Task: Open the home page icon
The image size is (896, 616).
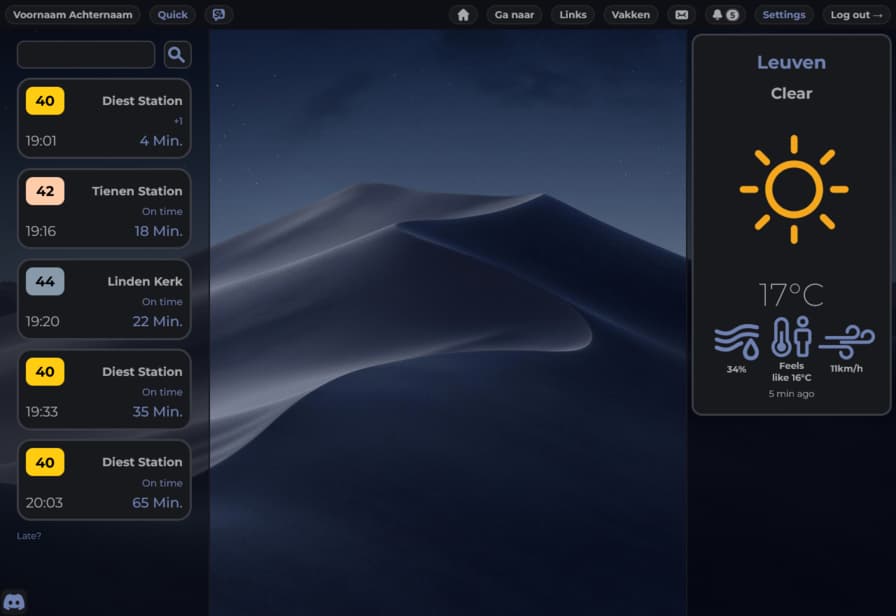Action: 463,15
